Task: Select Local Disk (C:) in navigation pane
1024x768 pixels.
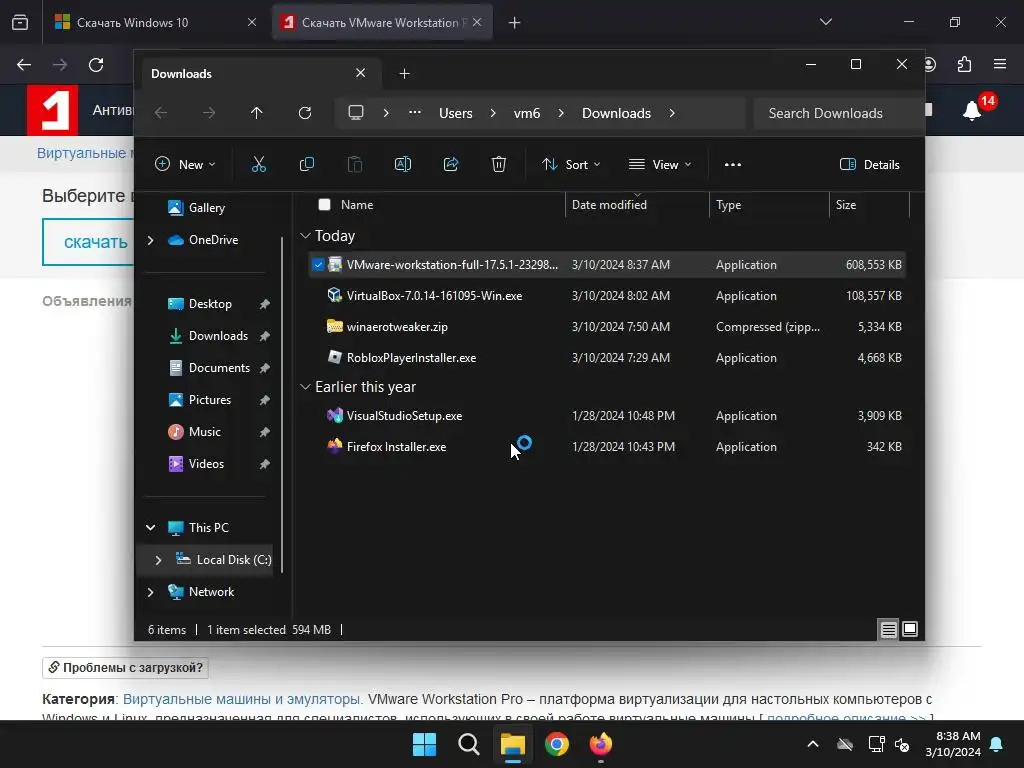Action: [223, 560]
